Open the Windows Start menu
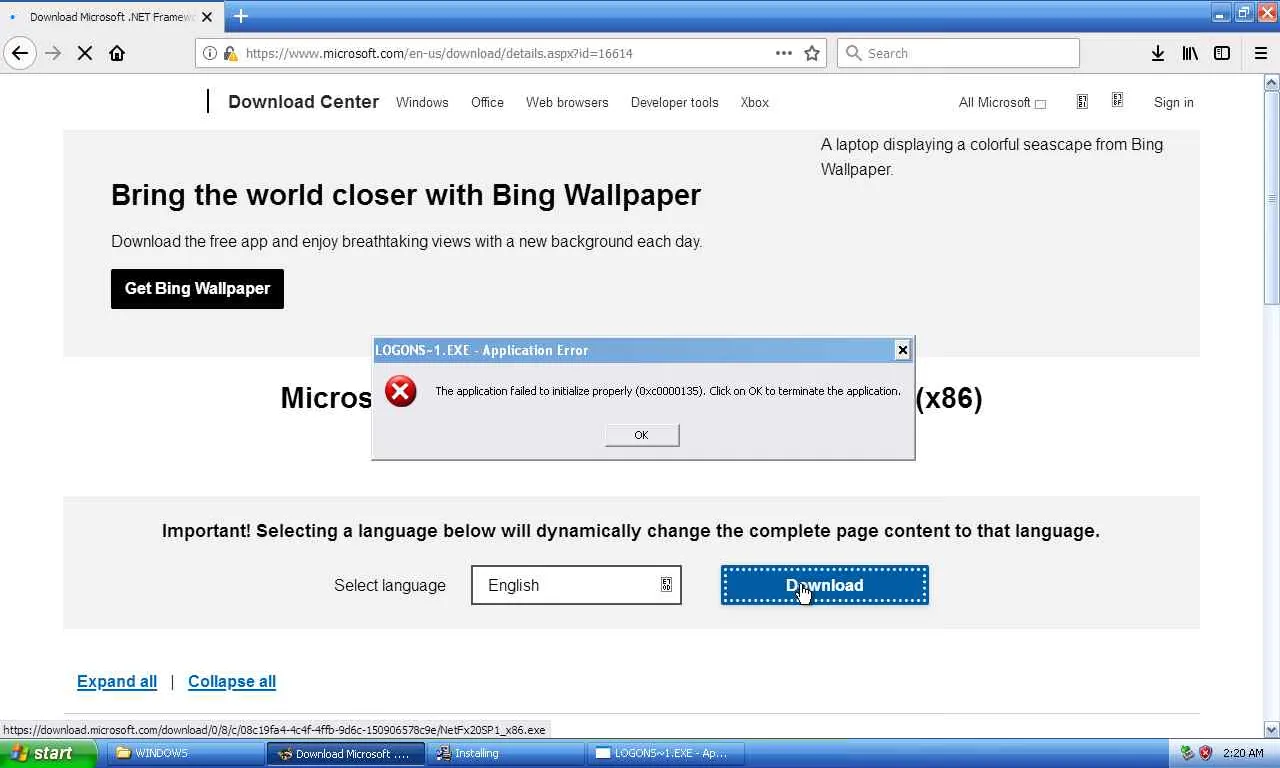This screenshot has height=768, width=1280. [49, 753]
